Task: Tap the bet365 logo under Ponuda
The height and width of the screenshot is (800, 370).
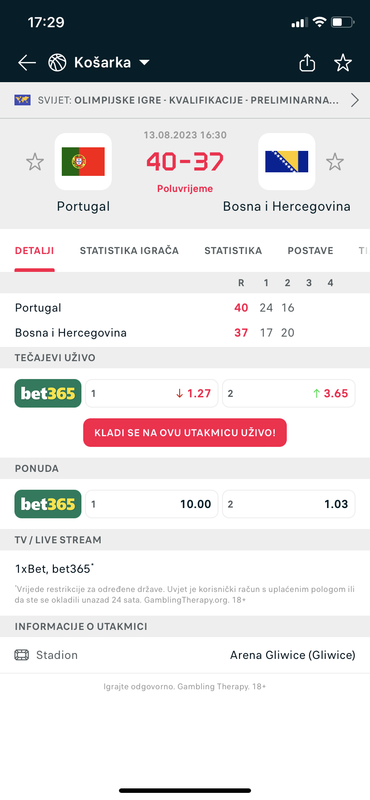Action: point(48,504)
